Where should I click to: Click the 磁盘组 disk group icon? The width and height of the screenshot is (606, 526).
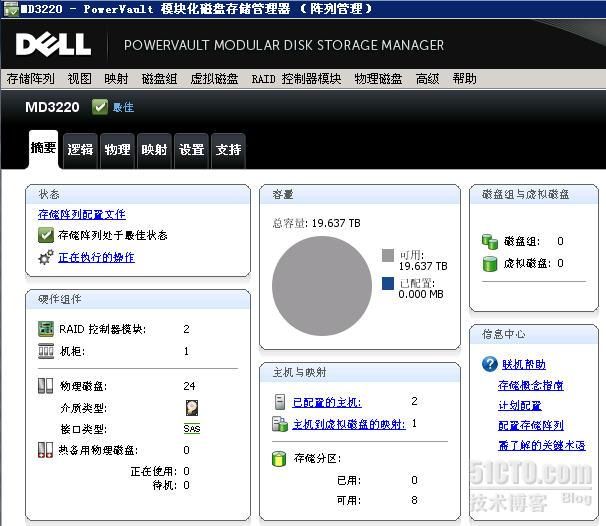click(x=490, y=242)
